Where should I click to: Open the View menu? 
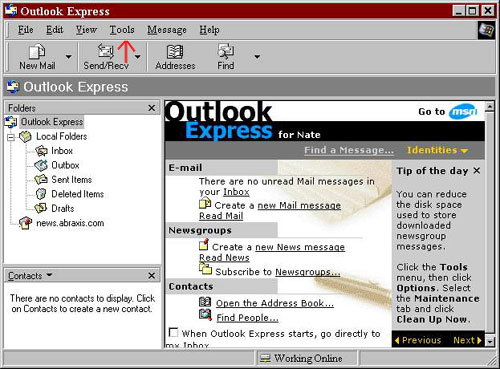(x=86, y=30)
